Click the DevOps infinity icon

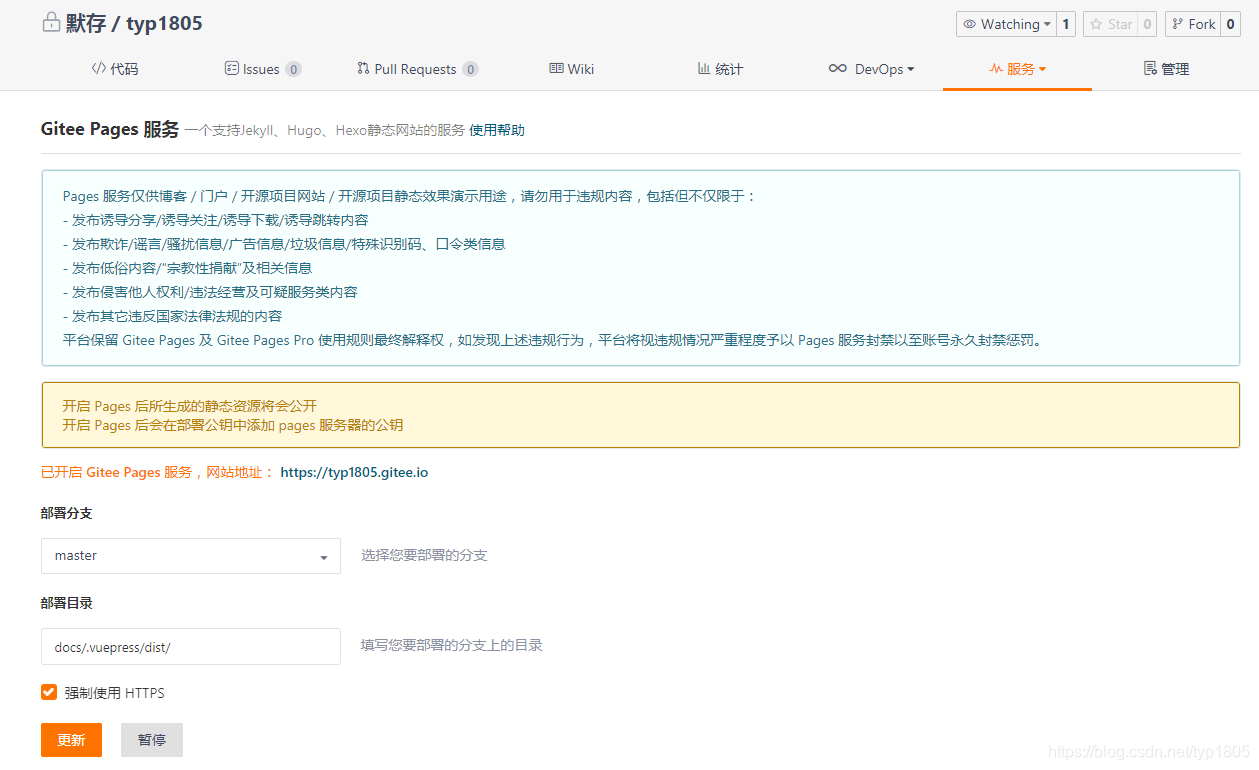coord(838,69)
